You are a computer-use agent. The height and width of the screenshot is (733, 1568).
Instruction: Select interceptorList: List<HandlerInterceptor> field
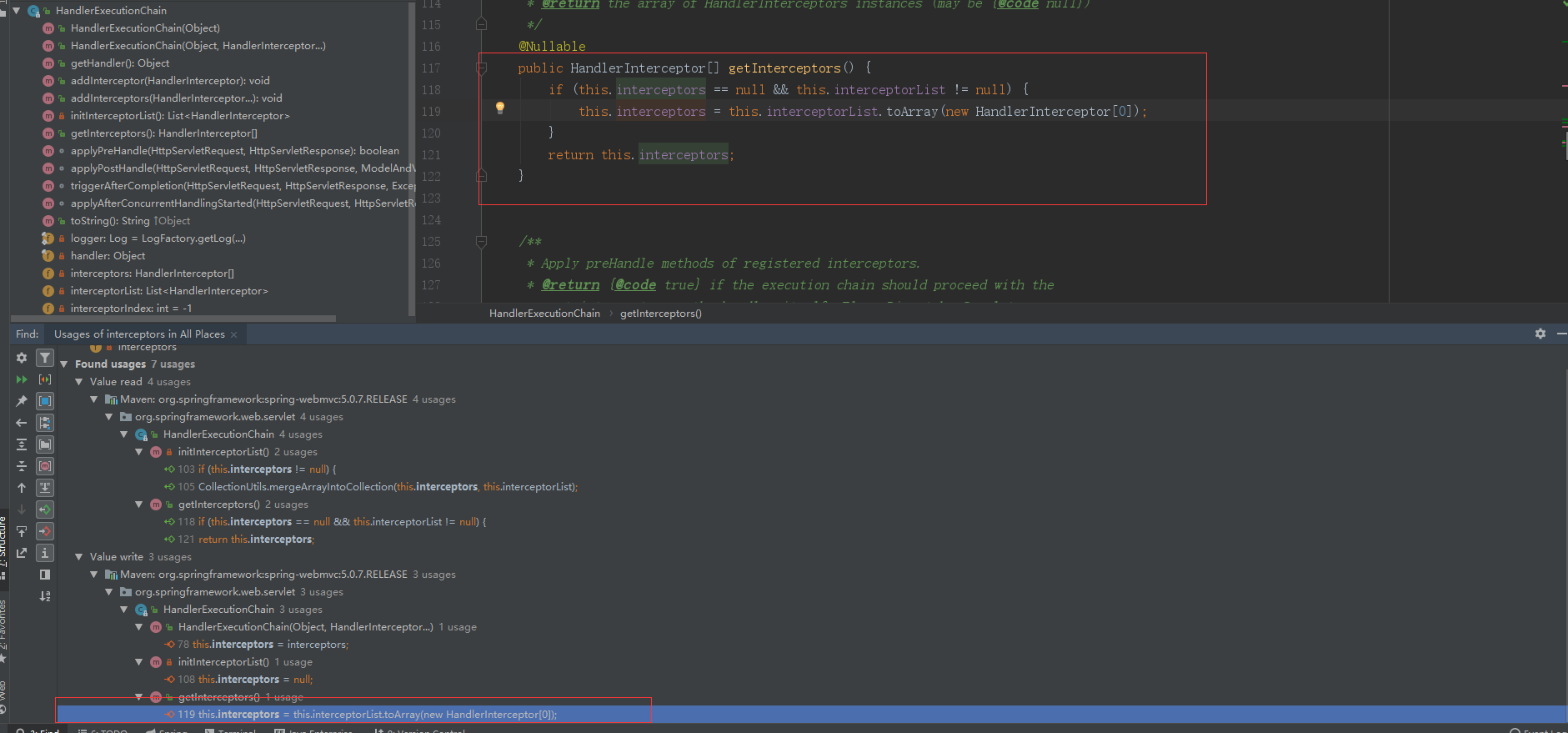tap(169, 291)
